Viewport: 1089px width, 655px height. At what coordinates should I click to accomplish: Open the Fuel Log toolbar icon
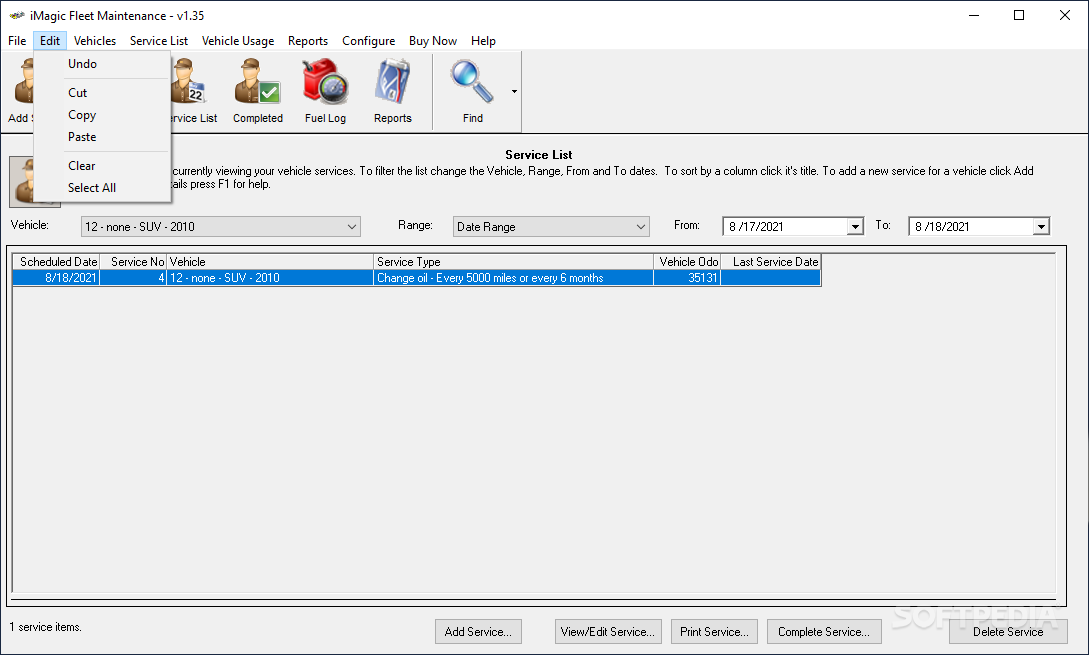pyautogui.click(x=325, y=91)
